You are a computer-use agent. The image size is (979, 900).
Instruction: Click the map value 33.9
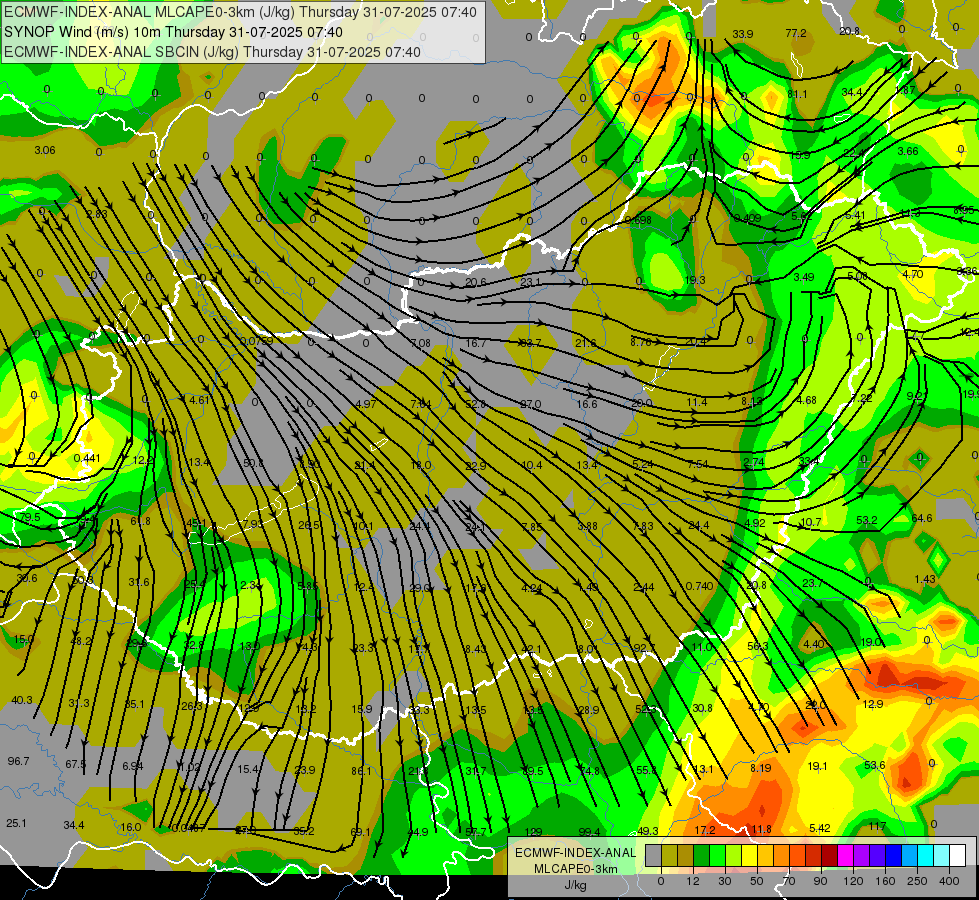(743, 34)
